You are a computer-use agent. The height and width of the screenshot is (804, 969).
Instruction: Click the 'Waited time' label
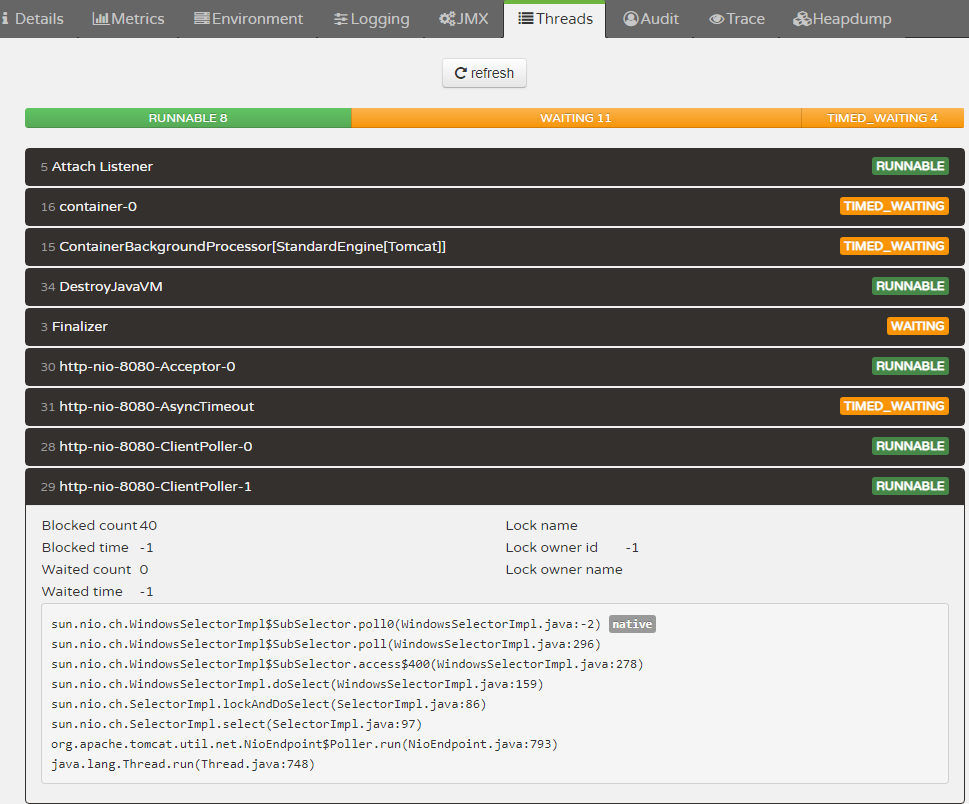82,591
